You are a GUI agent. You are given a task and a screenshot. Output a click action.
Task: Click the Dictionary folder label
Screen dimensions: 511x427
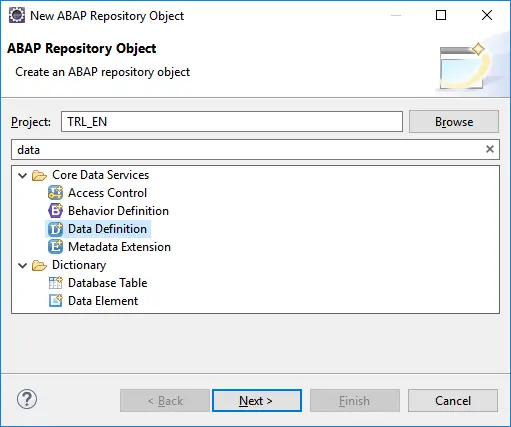click(x=79, y=265)
